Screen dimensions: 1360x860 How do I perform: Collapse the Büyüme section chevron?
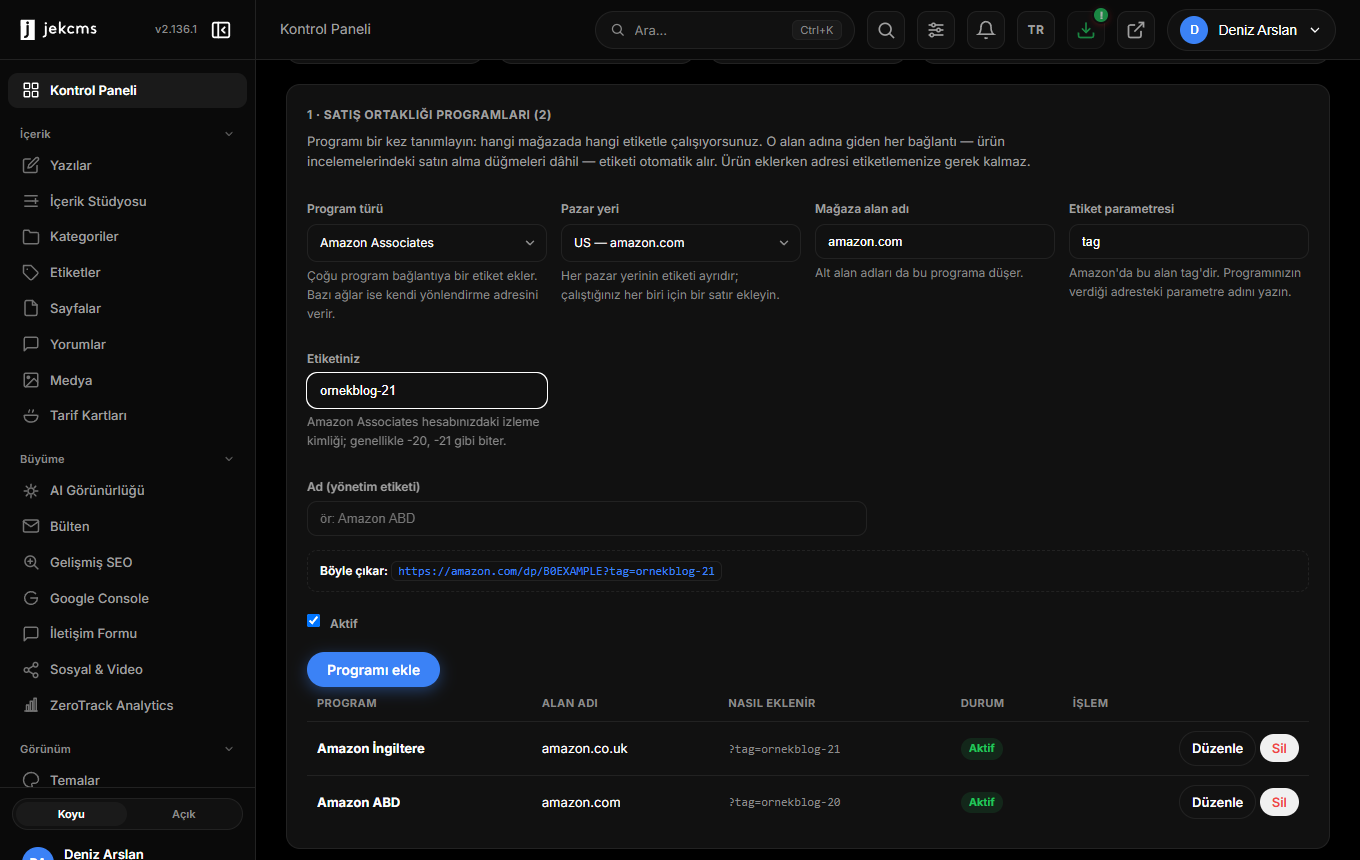228,459
